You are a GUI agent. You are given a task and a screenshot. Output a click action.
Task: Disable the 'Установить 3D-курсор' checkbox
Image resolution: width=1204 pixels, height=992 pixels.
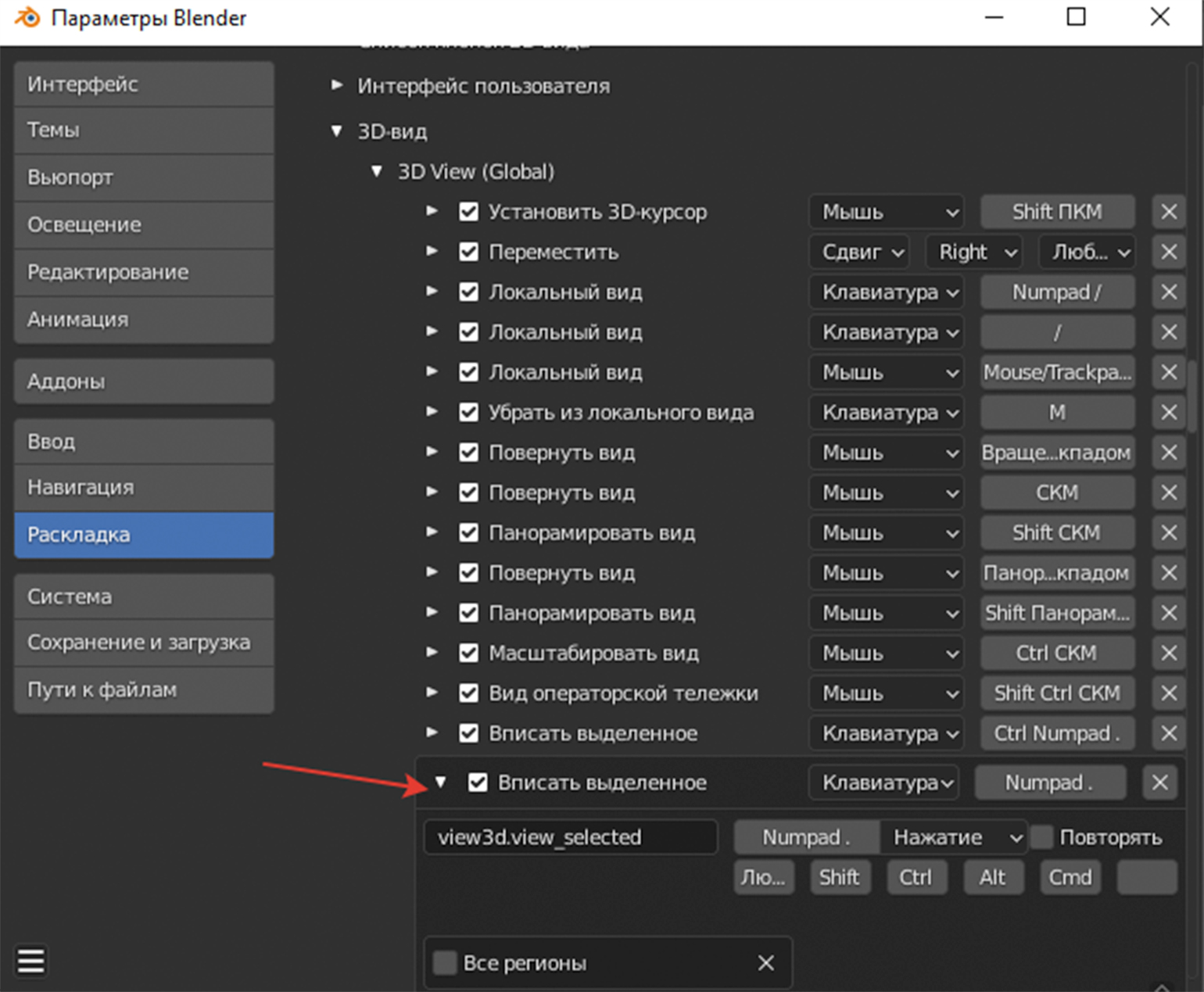pos(469,212)
